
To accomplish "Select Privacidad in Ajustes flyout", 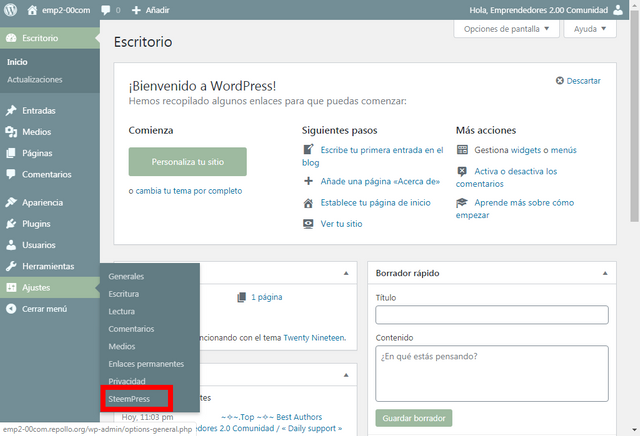I will pyautogui.click(x=127, y=381).
